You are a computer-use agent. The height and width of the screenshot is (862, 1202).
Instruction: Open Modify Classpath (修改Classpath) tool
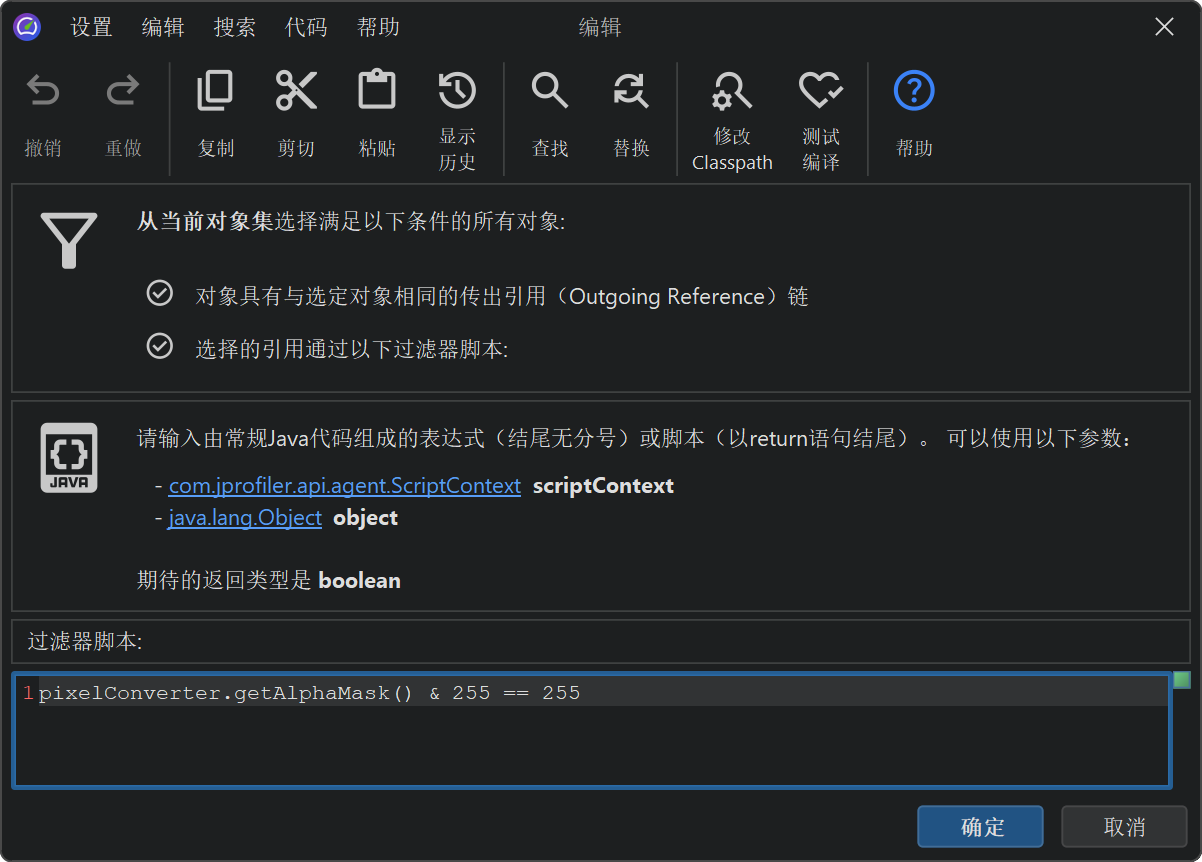pyautogui.click(x=732, y=92)
